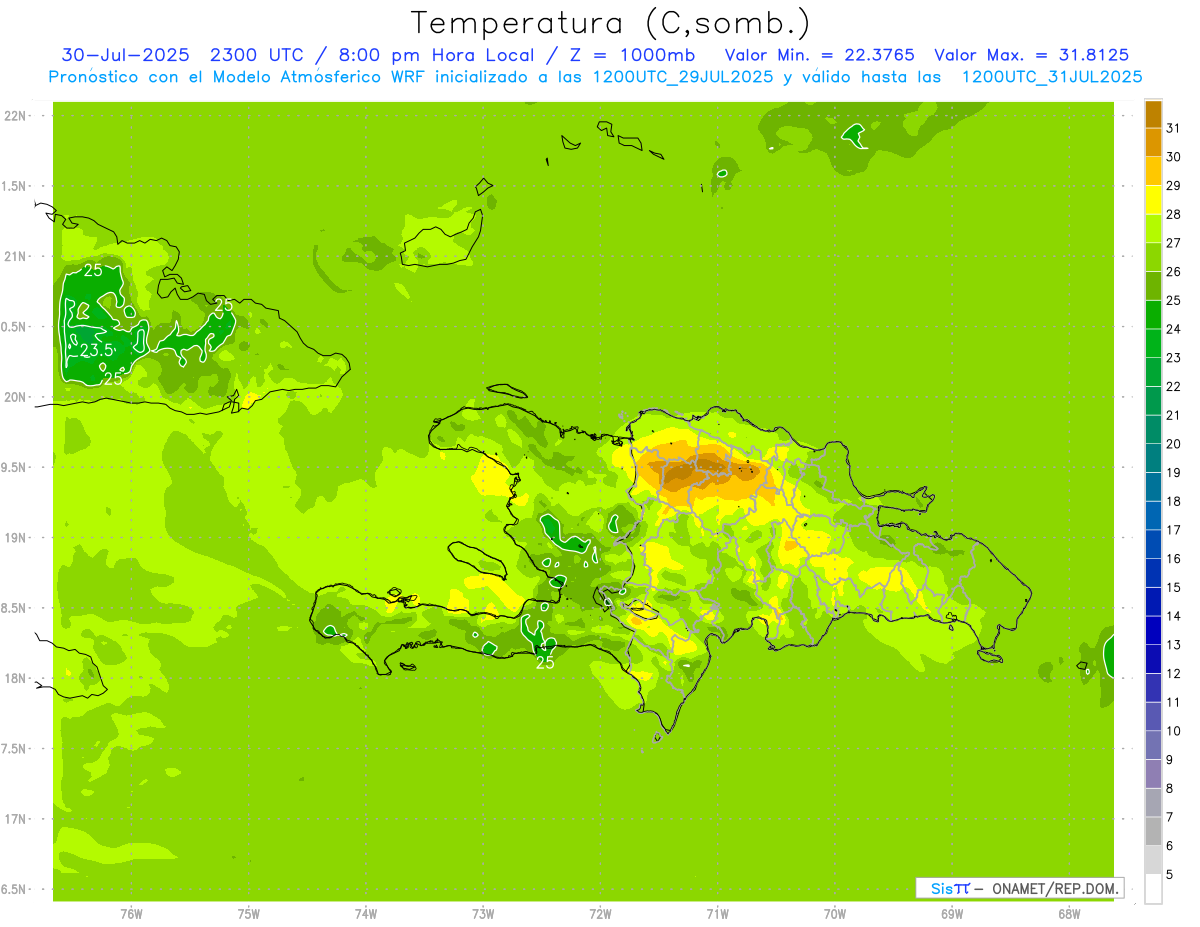The width and height of the screenshot is (1200, 927).
Task: Click the legend value "31"
Action: click(1174, 128)
